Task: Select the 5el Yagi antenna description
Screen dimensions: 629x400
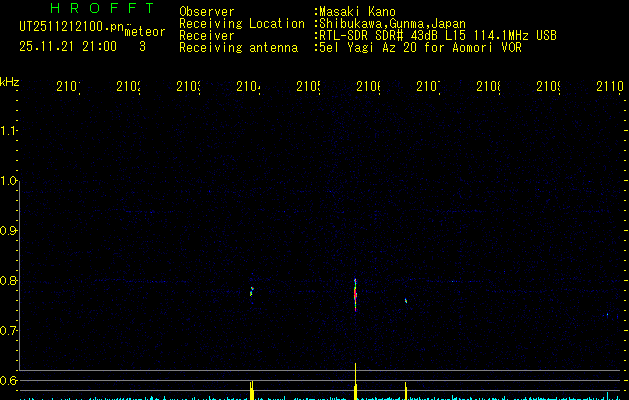Action: (419, 48)
